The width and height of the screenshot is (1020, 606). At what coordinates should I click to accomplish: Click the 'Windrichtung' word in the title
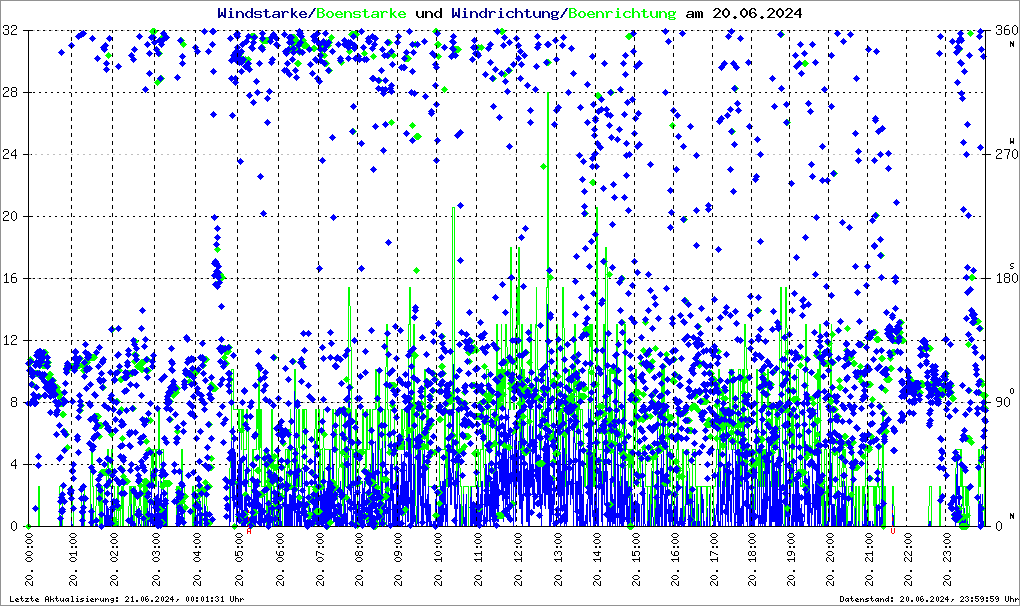506,13
